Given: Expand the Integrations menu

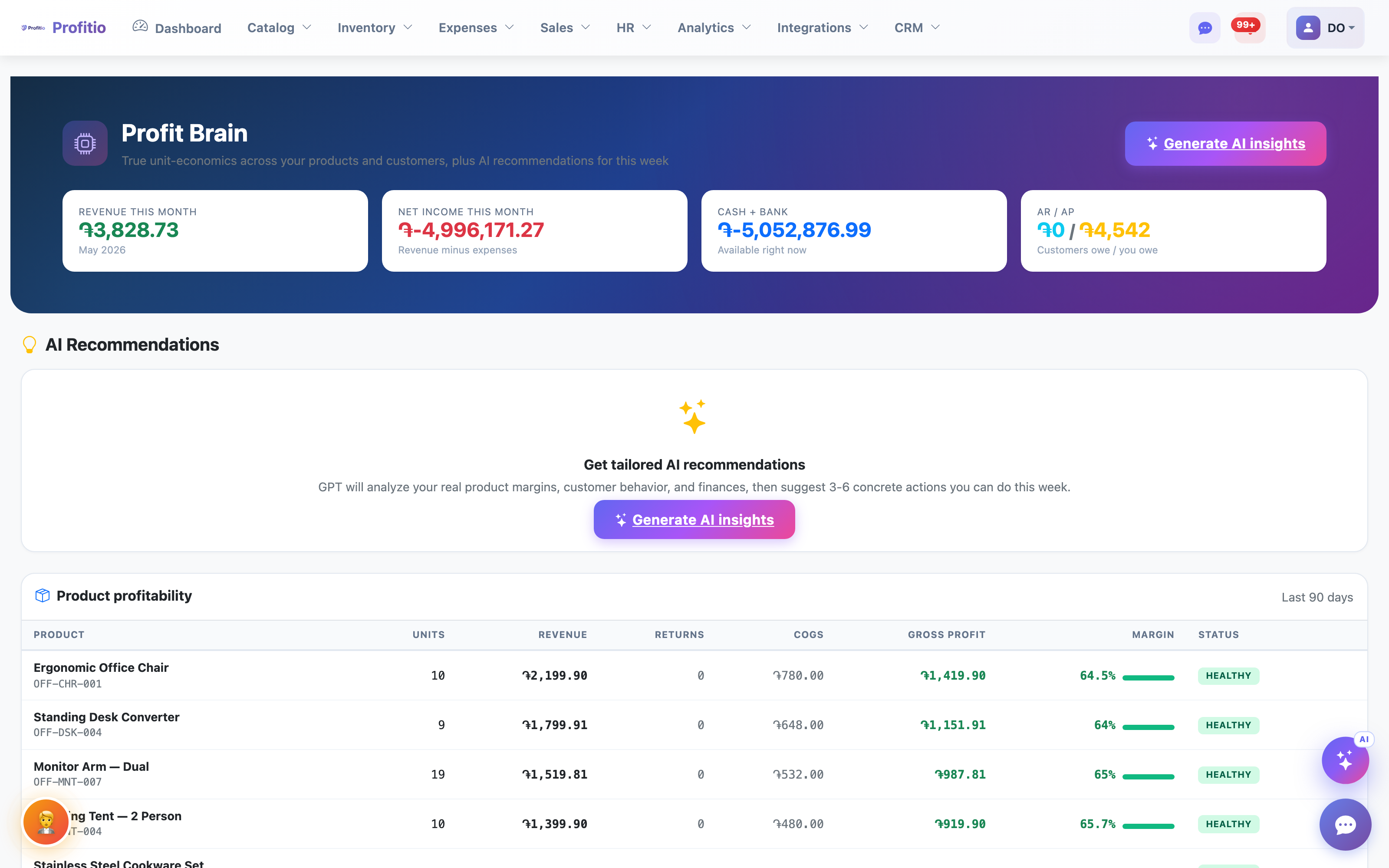Looking at the screenshot, I should click(823, 27).
